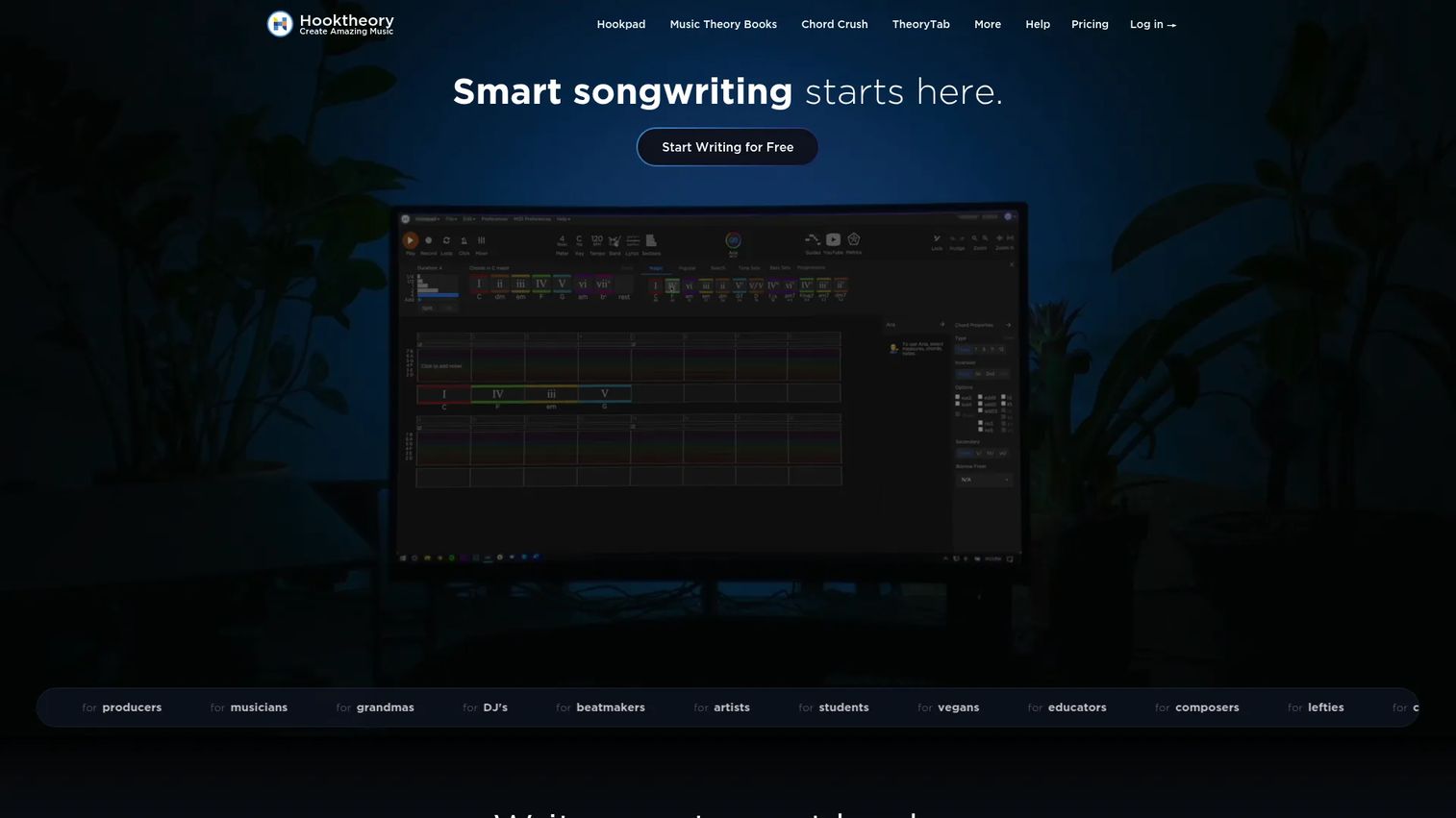Click the Record icon in Hookpad toolbar

click(x=428, y=240)
